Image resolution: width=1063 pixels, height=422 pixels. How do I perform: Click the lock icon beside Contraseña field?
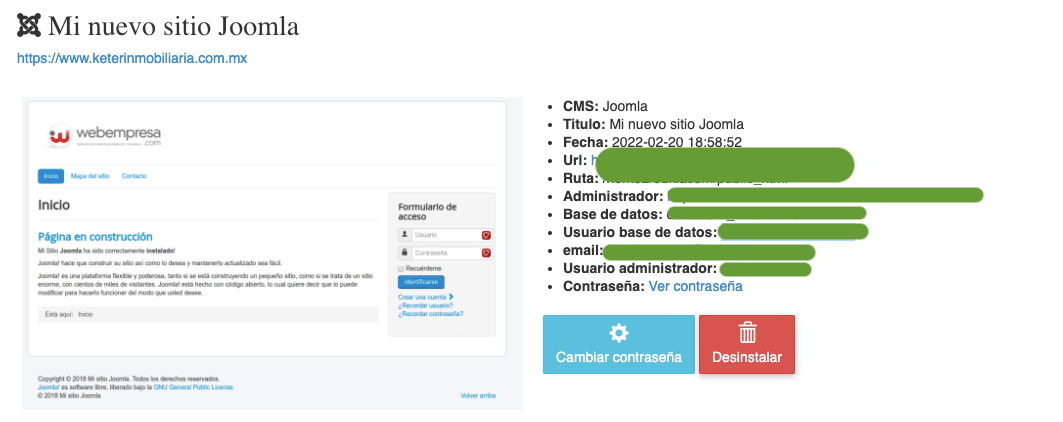click(405, 252)
